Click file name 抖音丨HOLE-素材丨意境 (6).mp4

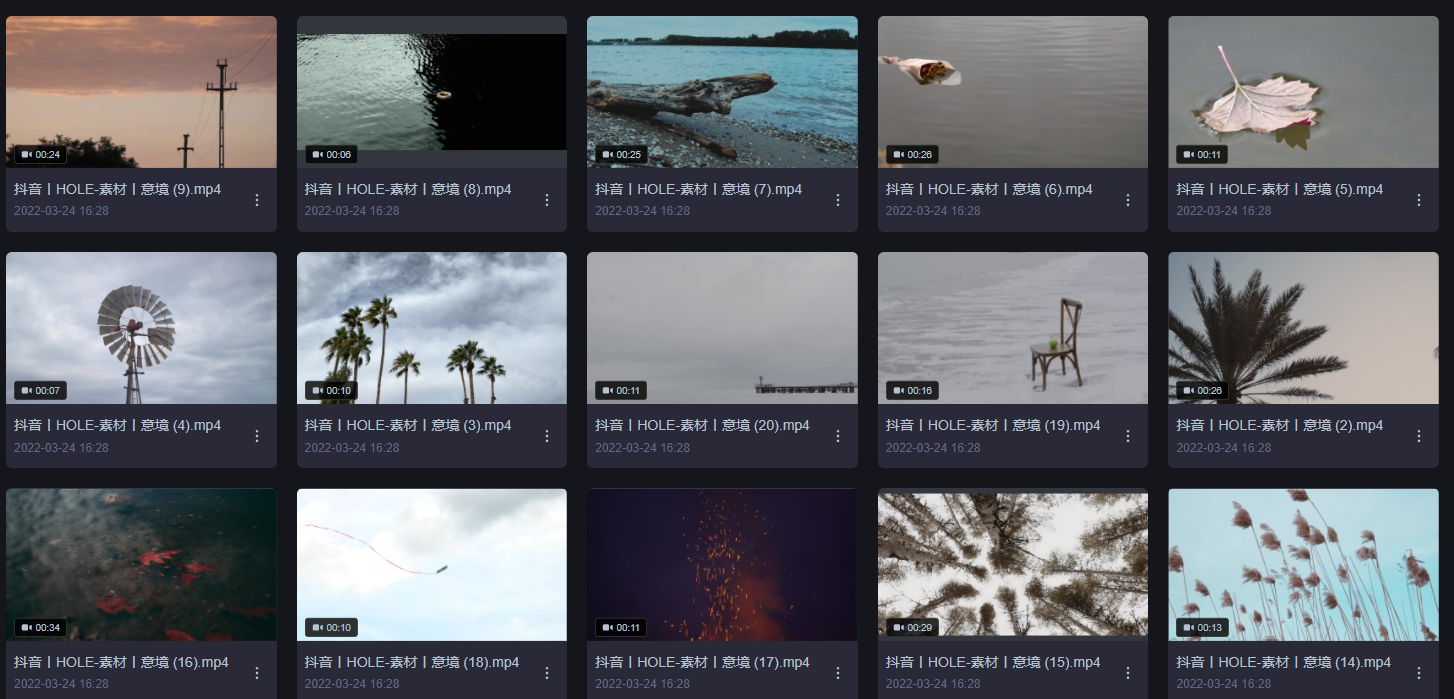click(x=989, y=189)
